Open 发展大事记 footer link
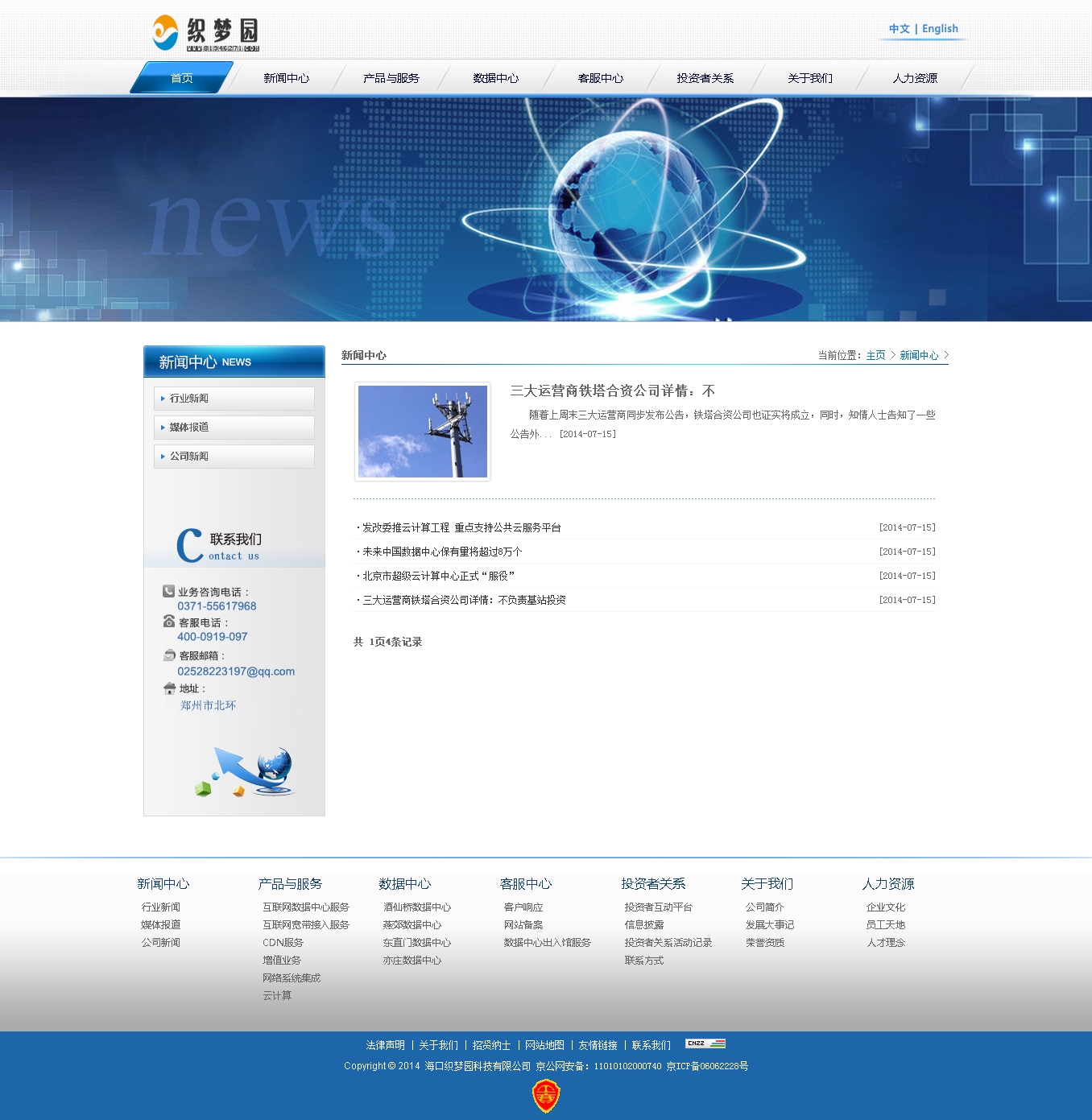 (770, 925)
